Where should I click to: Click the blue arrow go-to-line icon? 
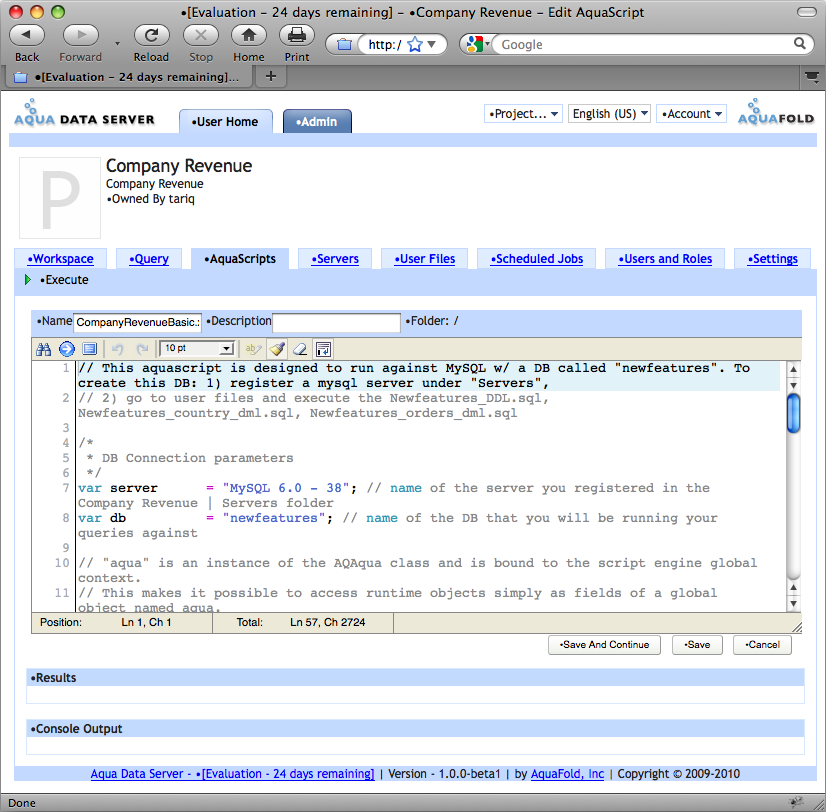[x=66, y=349]
